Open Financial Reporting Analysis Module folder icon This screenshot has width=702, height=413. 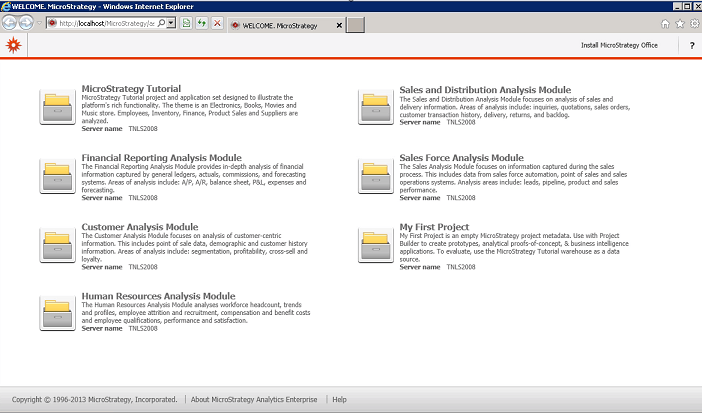57,176
